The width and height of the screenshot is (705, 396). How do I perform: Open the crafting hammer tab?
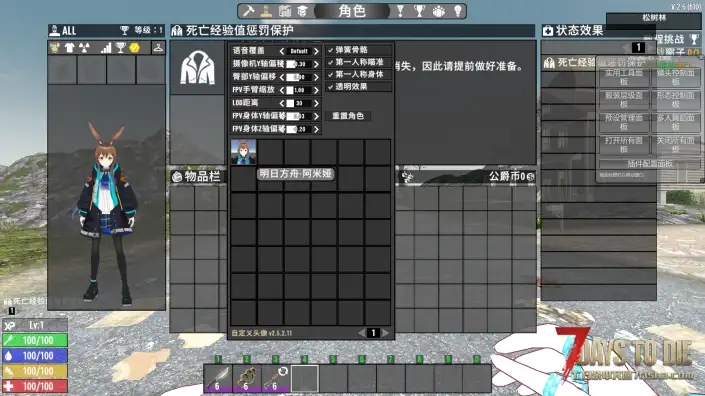(x=248, y=11)
